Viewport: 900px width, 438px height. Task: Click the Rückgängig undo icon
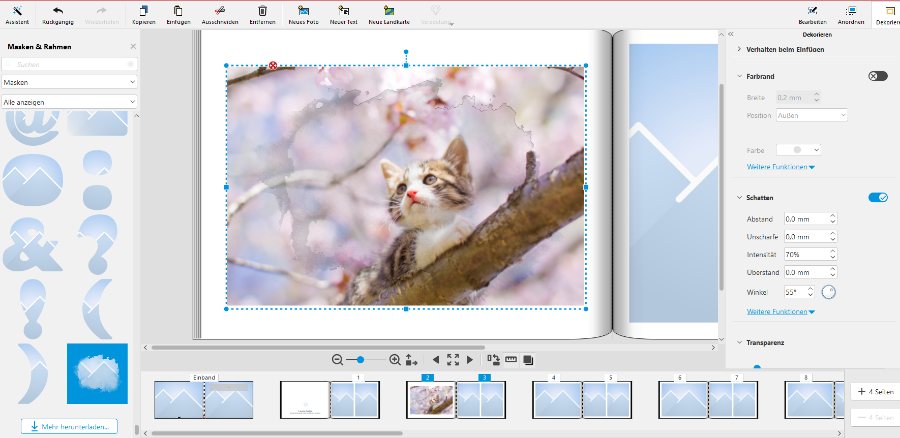click(x=57, y=13)
